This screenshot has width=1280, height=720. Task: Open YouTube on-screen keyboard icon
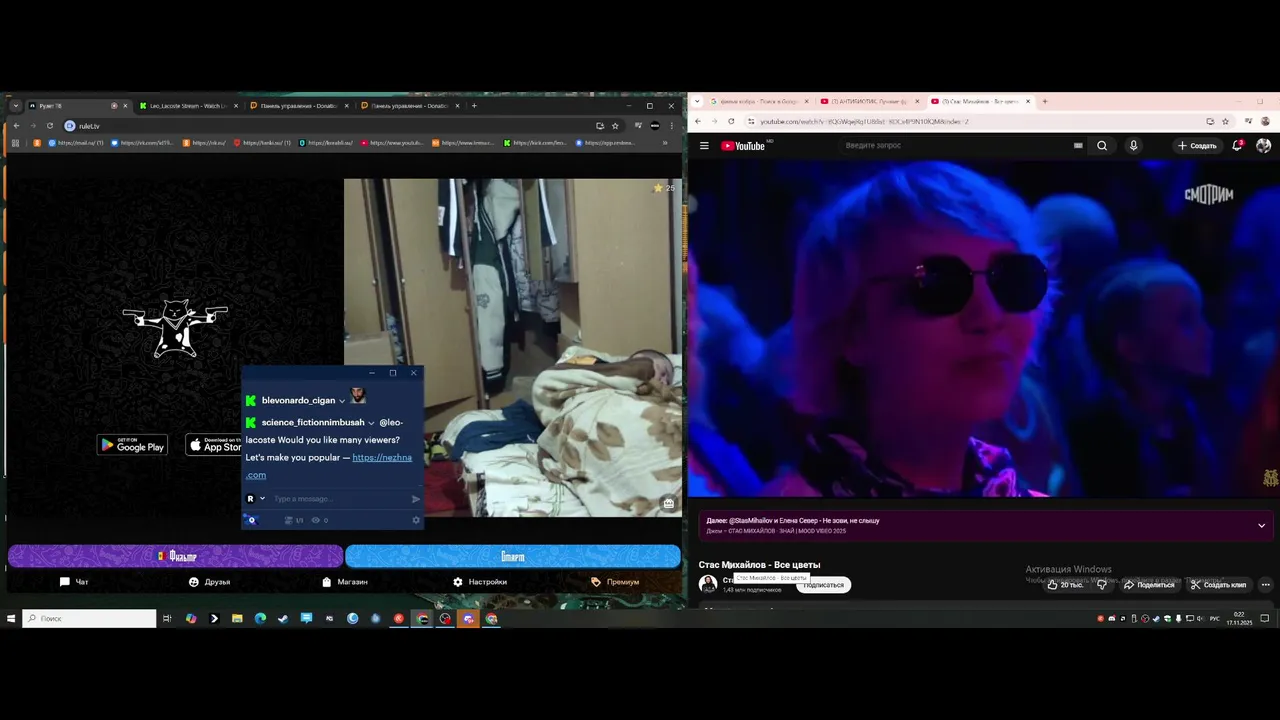[1078, 145]
